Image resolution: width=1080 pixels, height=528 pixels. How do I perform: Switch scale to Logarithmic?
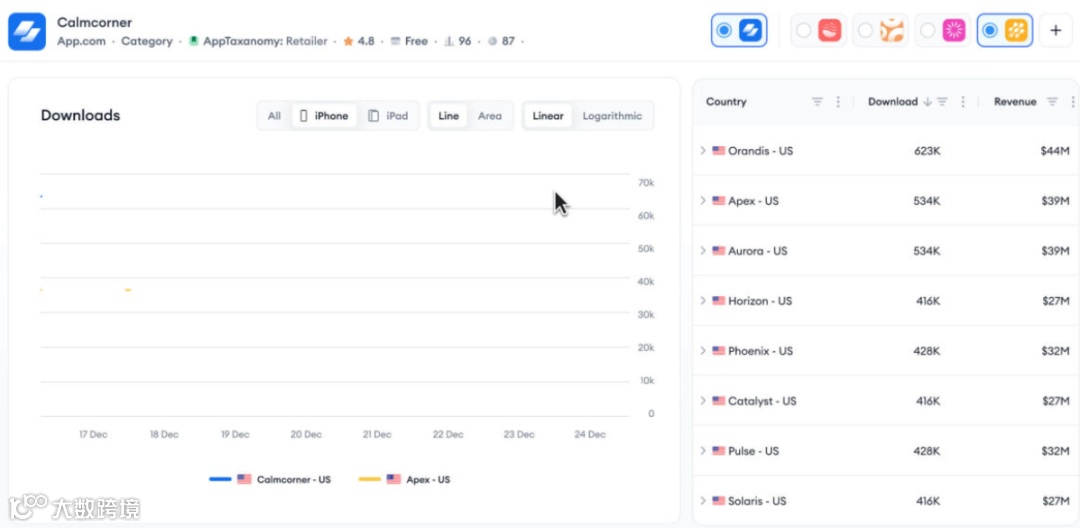[x=612, y=116]
